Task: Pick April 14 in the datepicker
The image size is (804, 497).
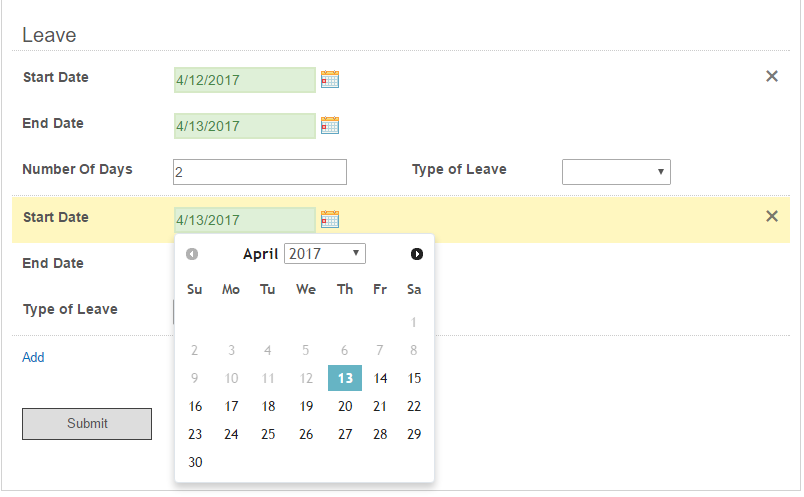Action: pyautogui.click(x=380, y=378)
